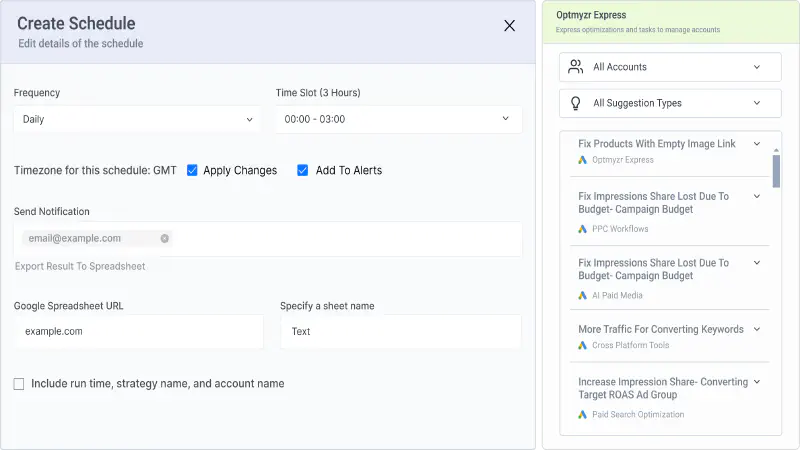Click the Google Ads icon beside PPC Workflows
Viewport: 800px width, 450px height.
tap(582, 229)
